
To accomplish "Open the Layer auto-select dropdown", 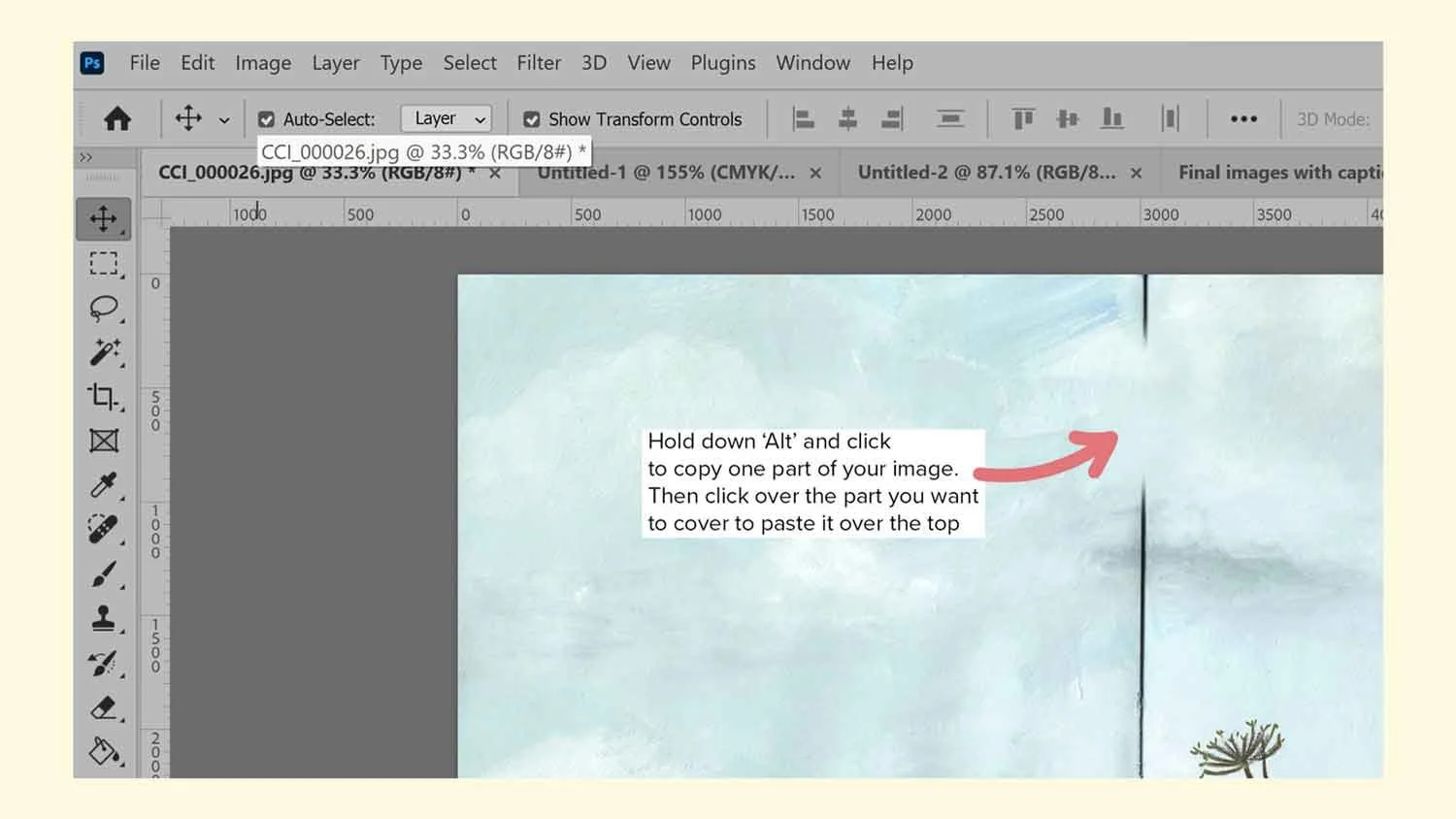I will pyautogui.click(x=446, y=117).
